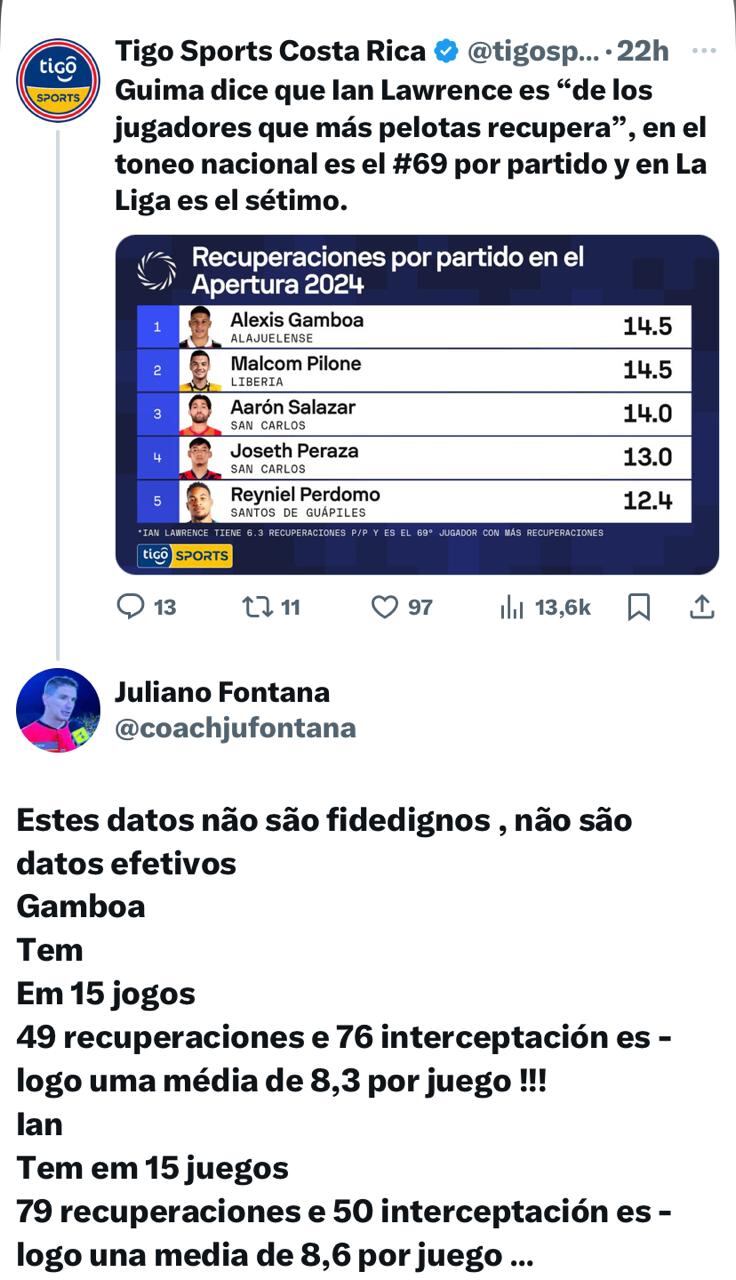Tap the retweet icon
The width and height of the screenshot is (736, 1280).
[x=255, y=606]
